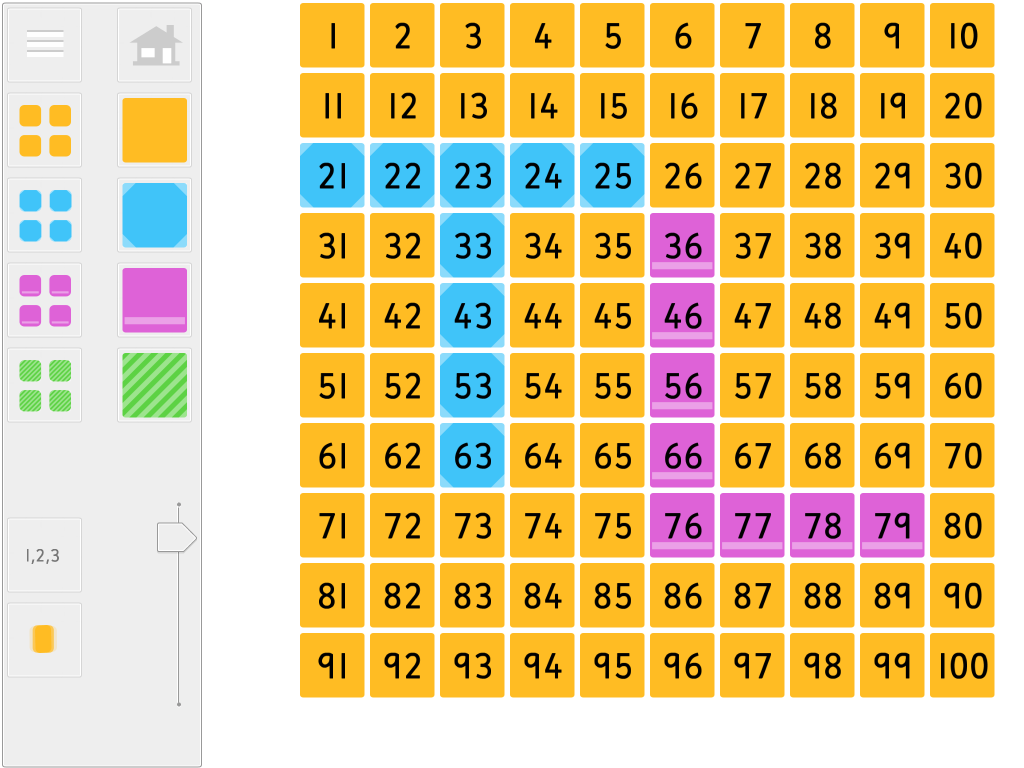Click the number 55 cell
This screenshot has height=768, width=1024.
point(612,386)
